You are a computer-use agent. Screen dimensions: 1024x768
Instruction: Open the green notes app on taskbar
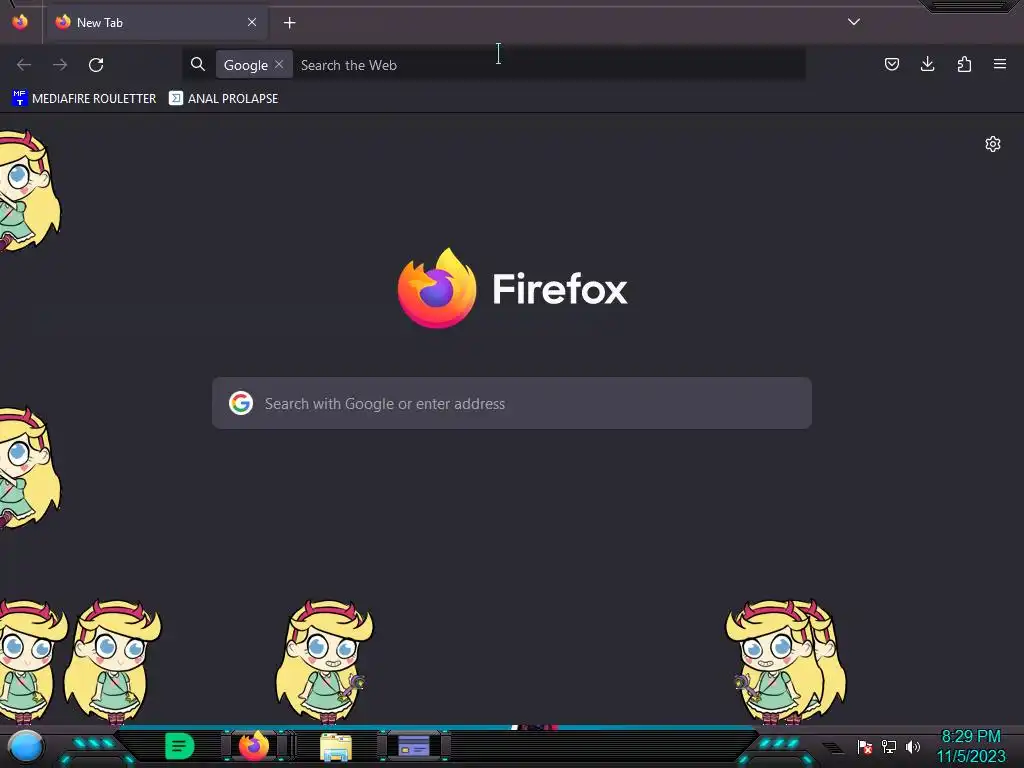coord(180,746)
